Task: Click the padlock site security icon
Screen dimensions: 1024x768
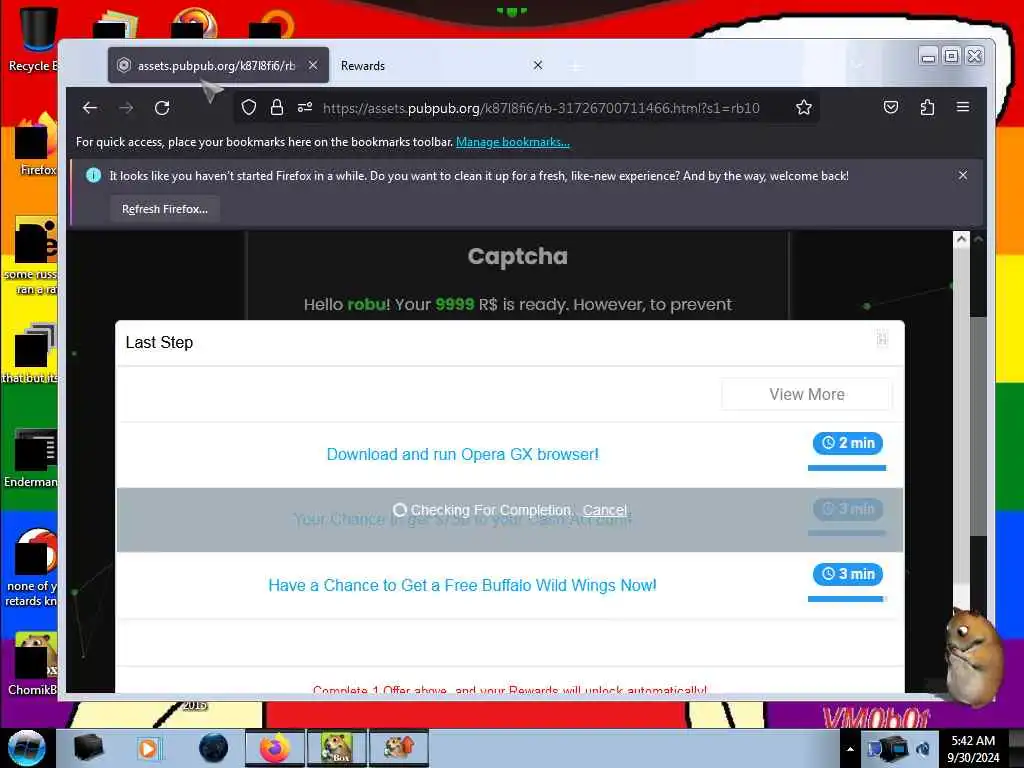Action: (277, 108)
